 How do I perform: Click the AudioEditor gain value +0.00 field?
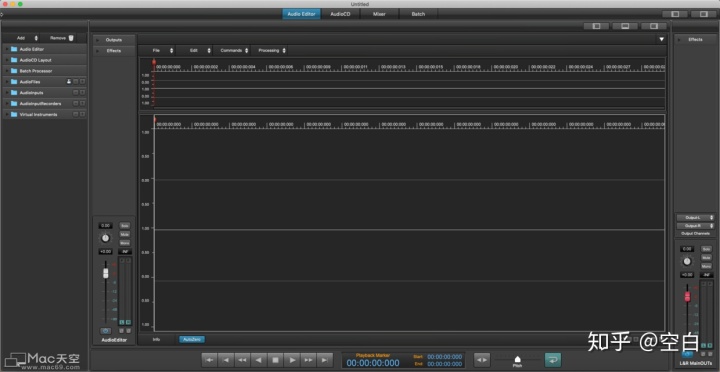pyautogui.click(x=106, y=252)
